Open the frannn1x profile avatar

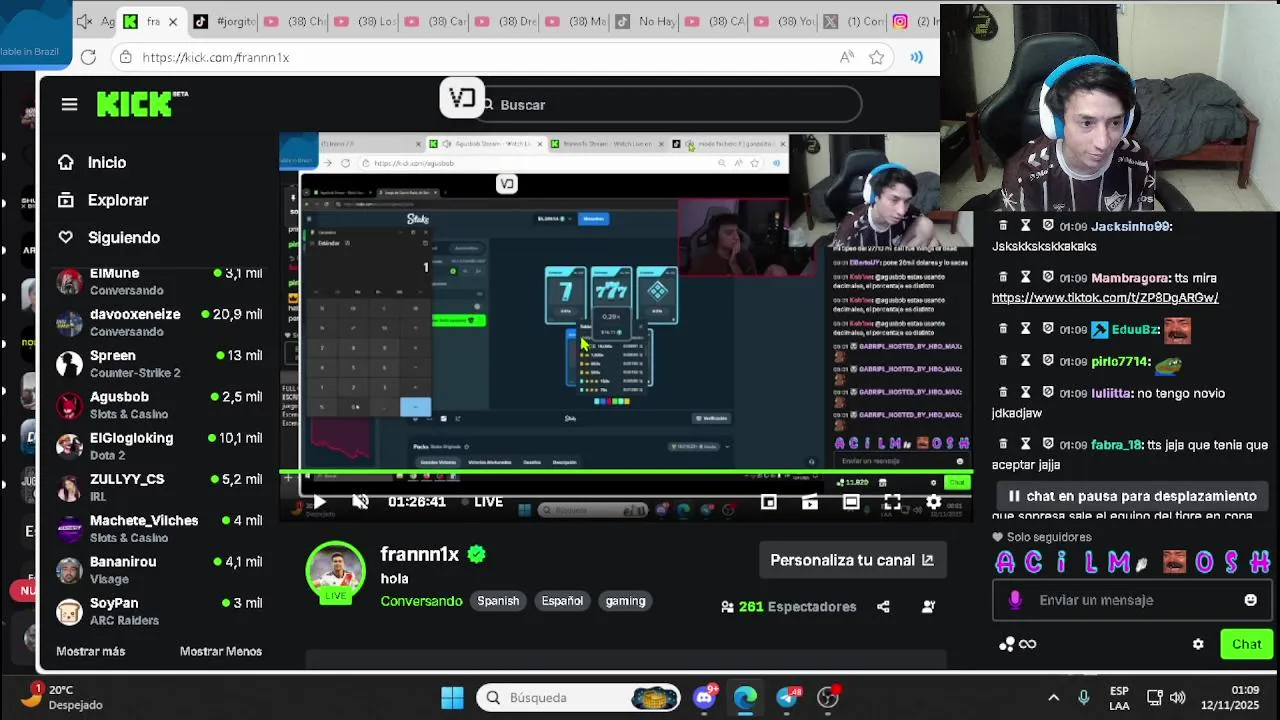(335, 572)
